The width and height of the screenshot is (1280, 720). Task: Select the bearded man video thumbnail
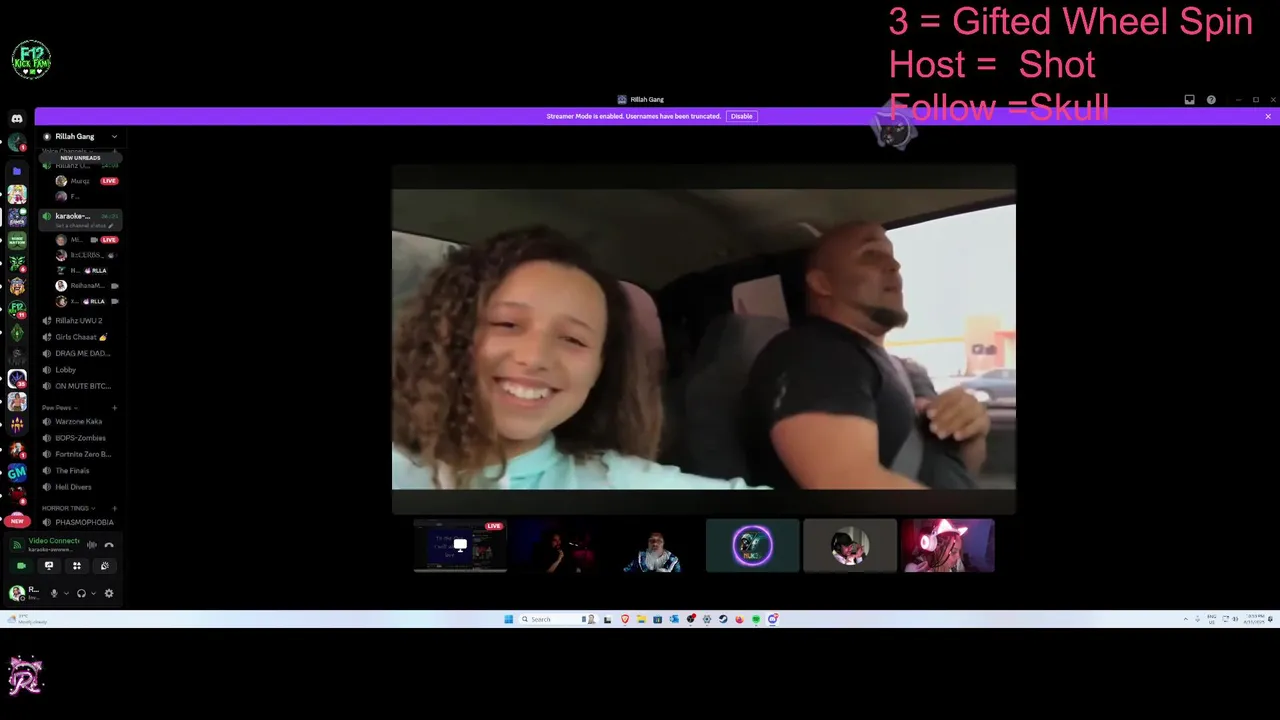click(x=655, y=545)
